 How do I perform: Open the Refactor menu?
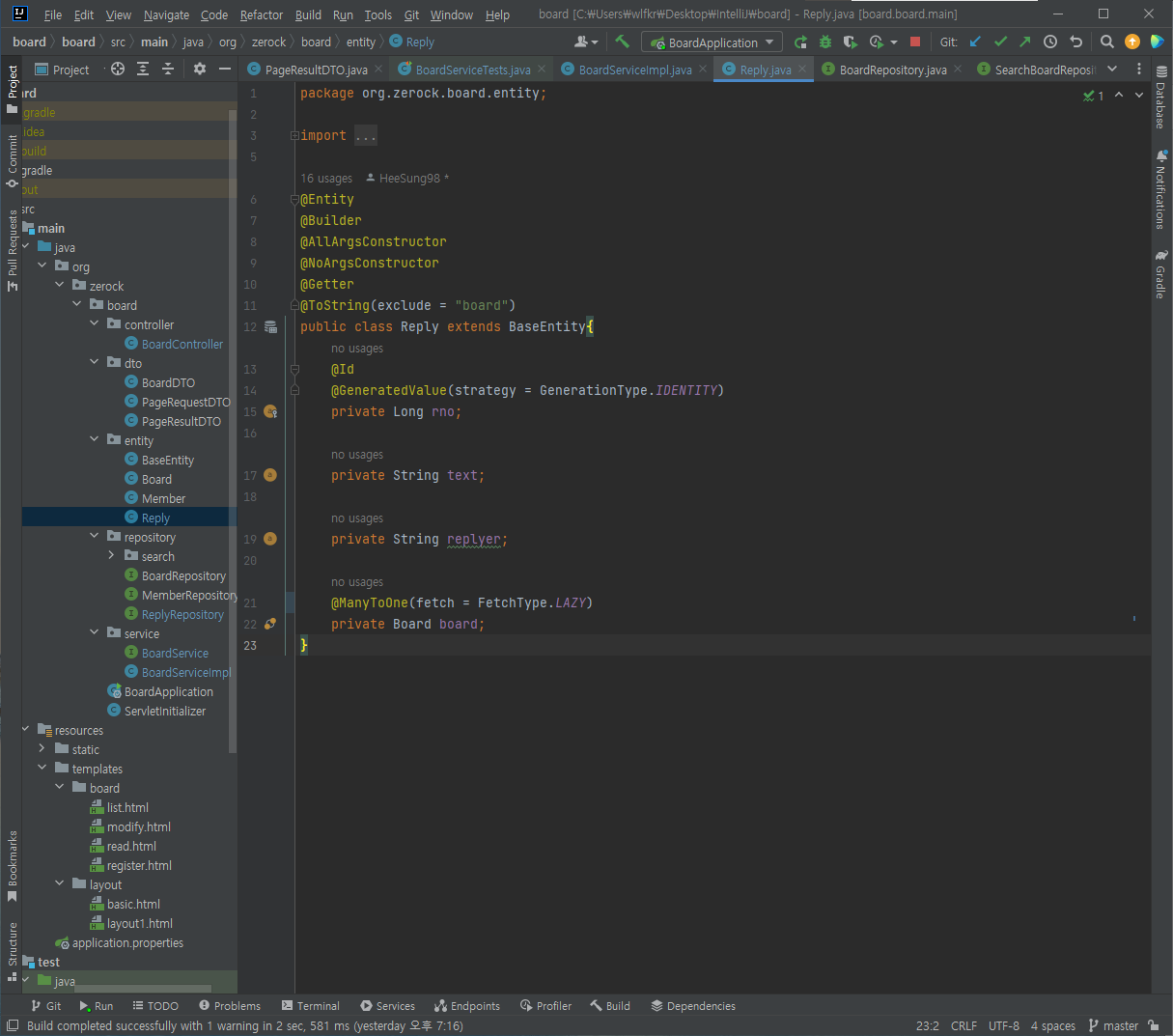[262, 14]
